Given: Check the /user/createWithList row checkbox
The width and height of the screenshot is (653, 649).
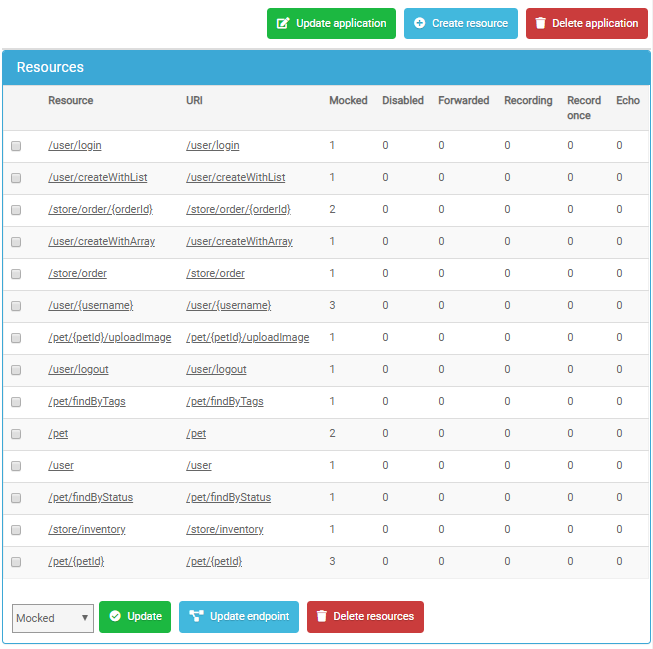Looking at the screenshot, I should pos(16,178).
